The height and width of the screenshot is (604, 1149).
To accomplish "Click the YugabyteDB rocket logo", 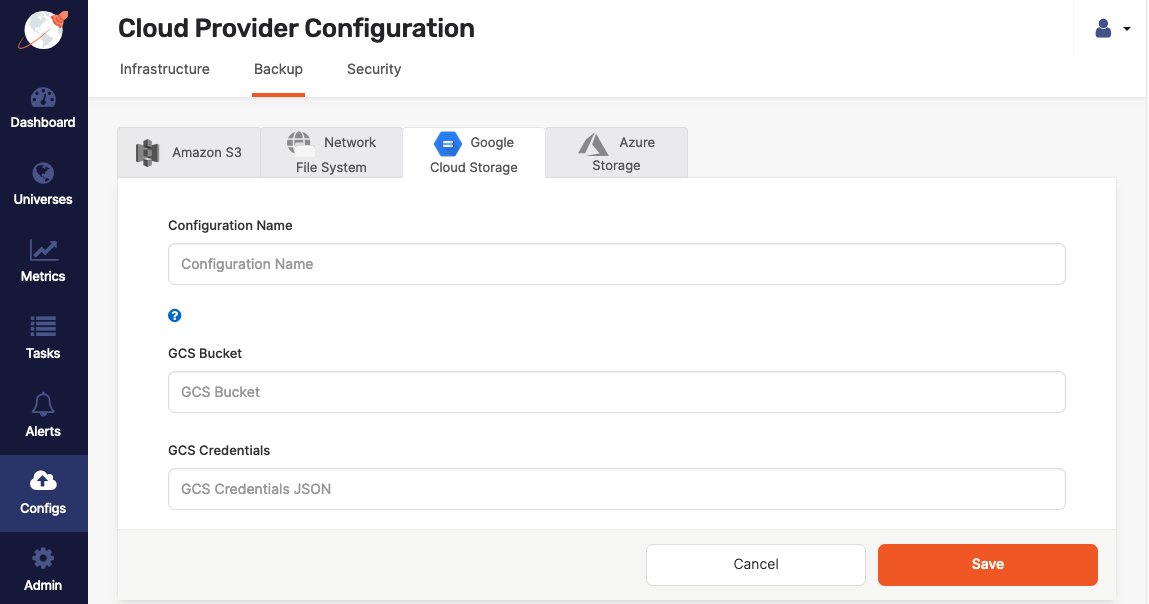I will [x=43, y=30].
